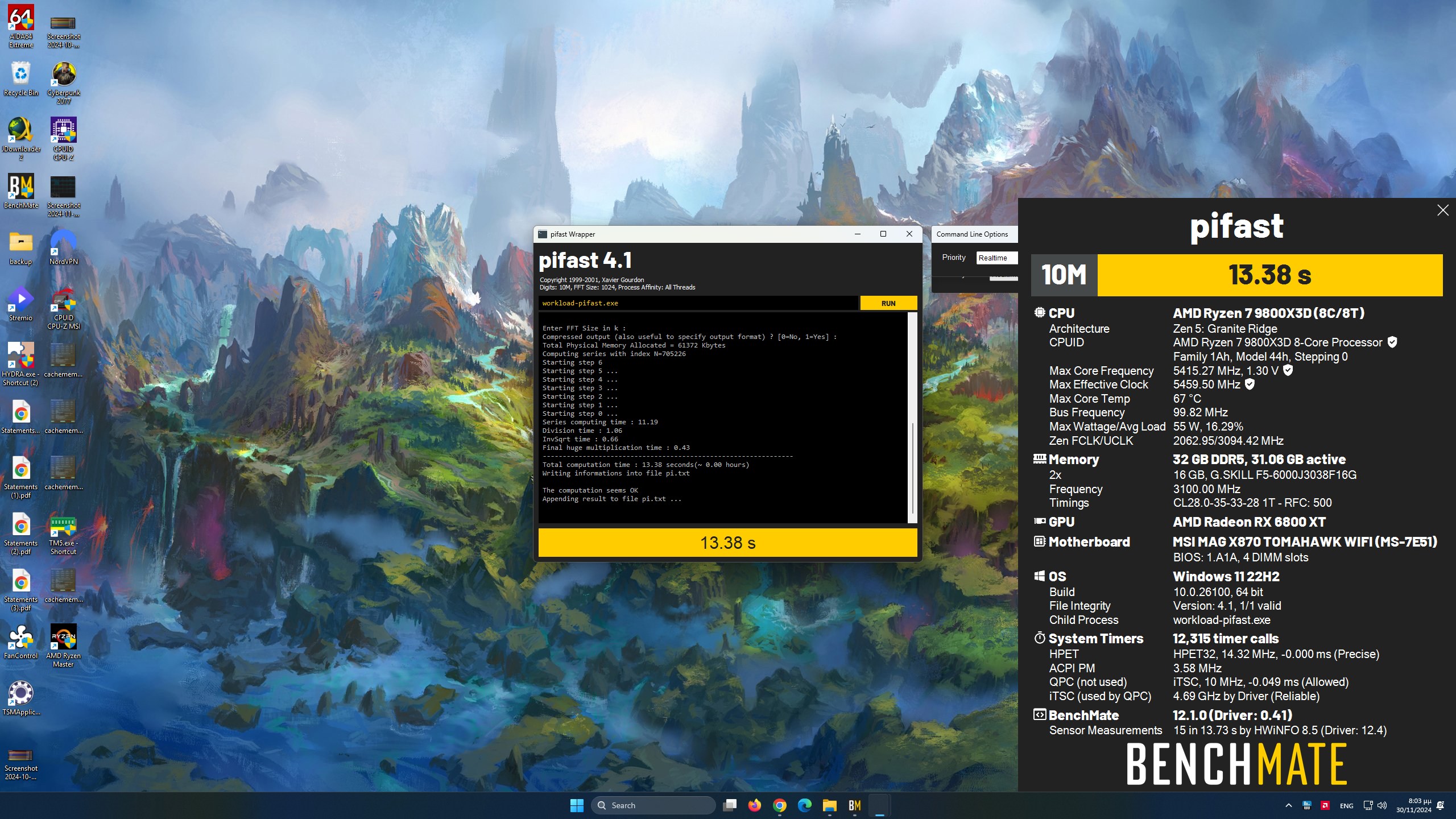Click the ENG language indicator

point(1346,805)
